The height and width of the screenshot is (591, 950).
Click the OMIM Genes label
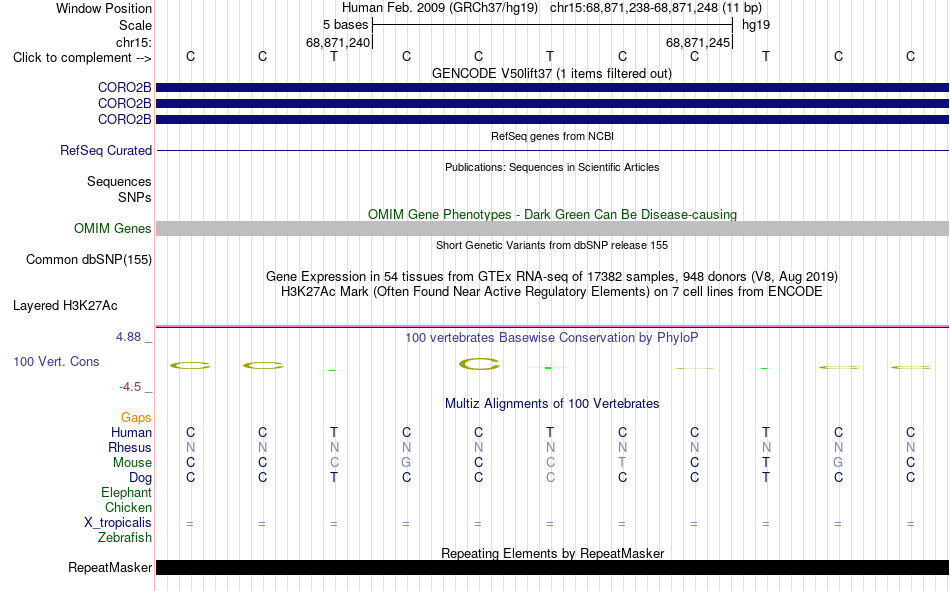(x=112, y=229)
